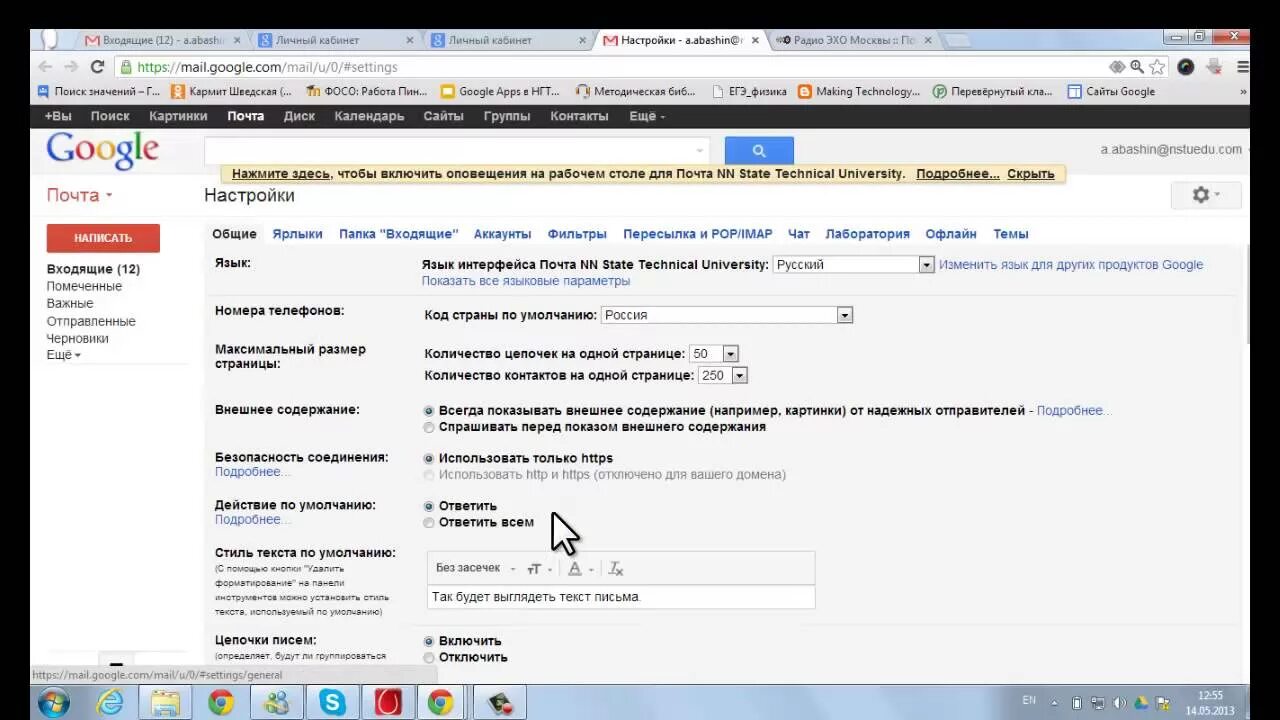This screenshot has height=720, width=1280.
Task: Show more bookmarks with chevron
Action: pyautogui.click(x=1243, y=91)
